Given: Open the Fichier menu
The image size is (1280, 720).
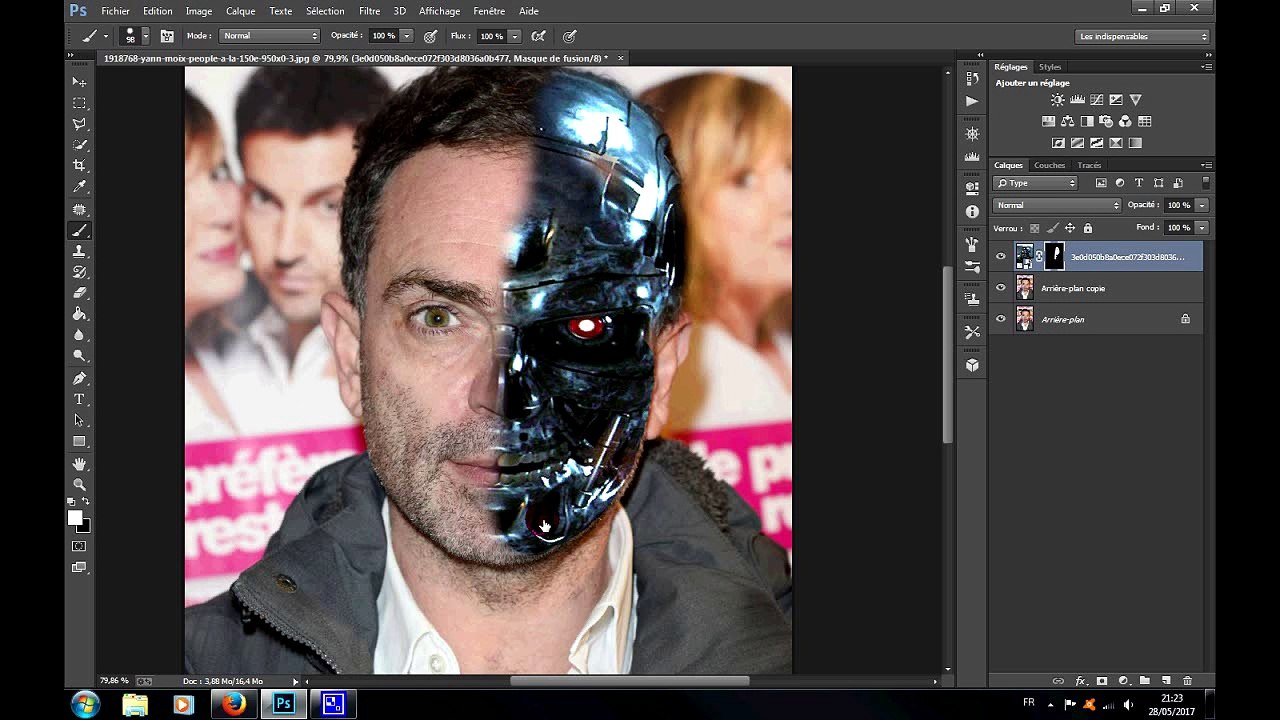Looking at the screenshot, I should tap(115, 11).
